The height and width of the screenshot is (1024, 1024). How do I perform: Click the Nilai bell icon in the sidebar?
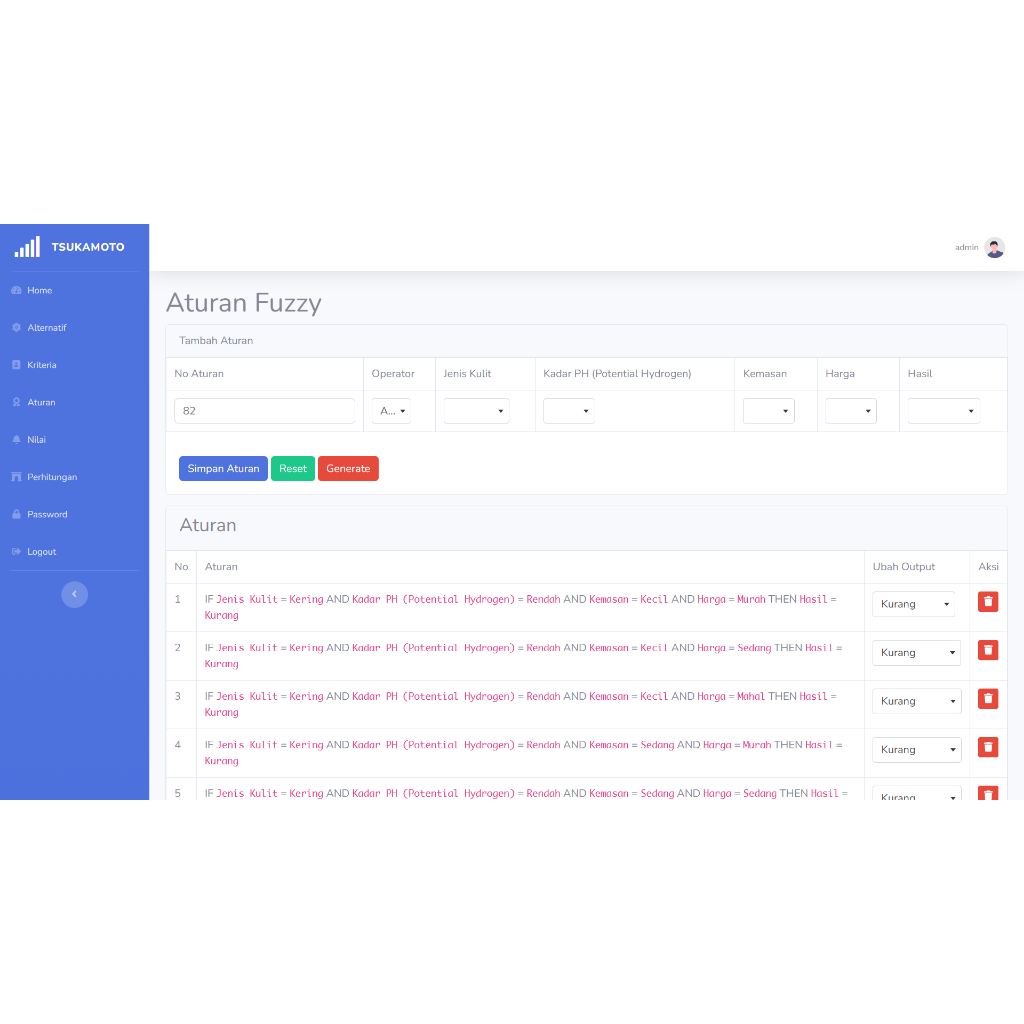pyautogui.click(x=16, y=440)
